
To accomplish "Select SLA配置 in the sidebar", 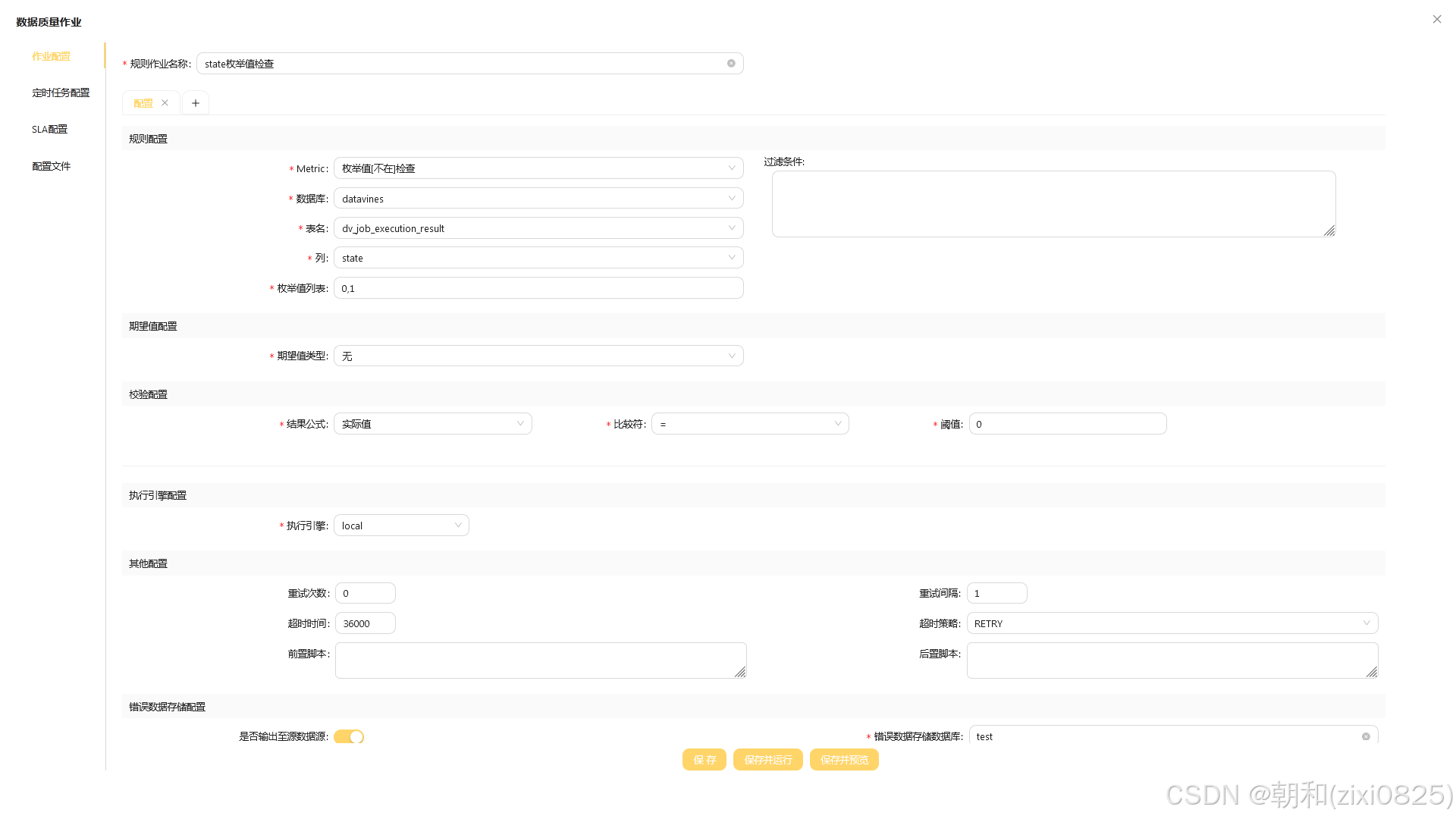I will point(50,130).
